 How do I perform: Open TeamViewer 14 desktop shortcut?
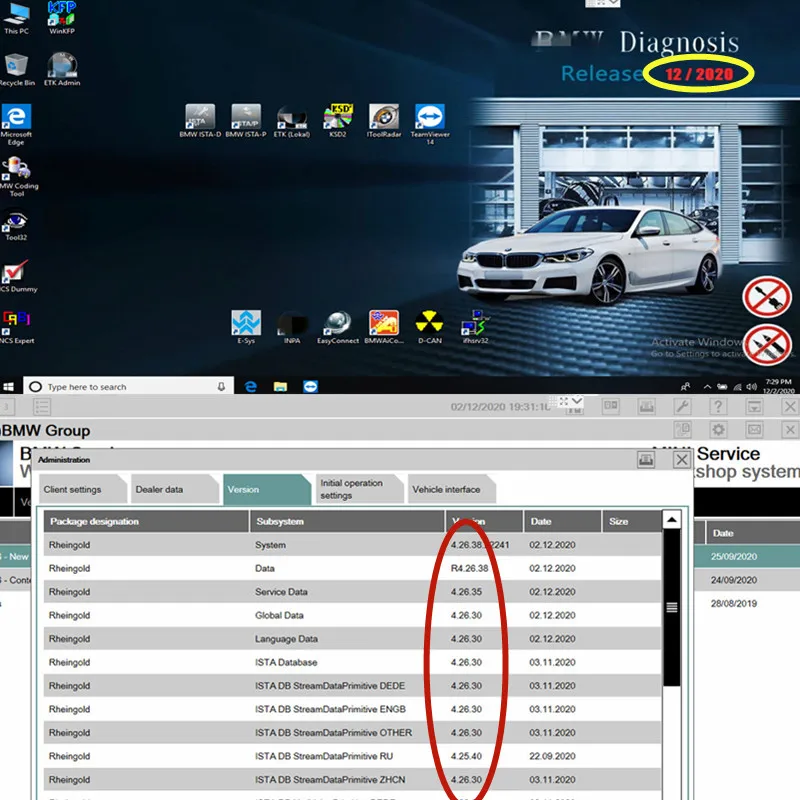[430, 124]
